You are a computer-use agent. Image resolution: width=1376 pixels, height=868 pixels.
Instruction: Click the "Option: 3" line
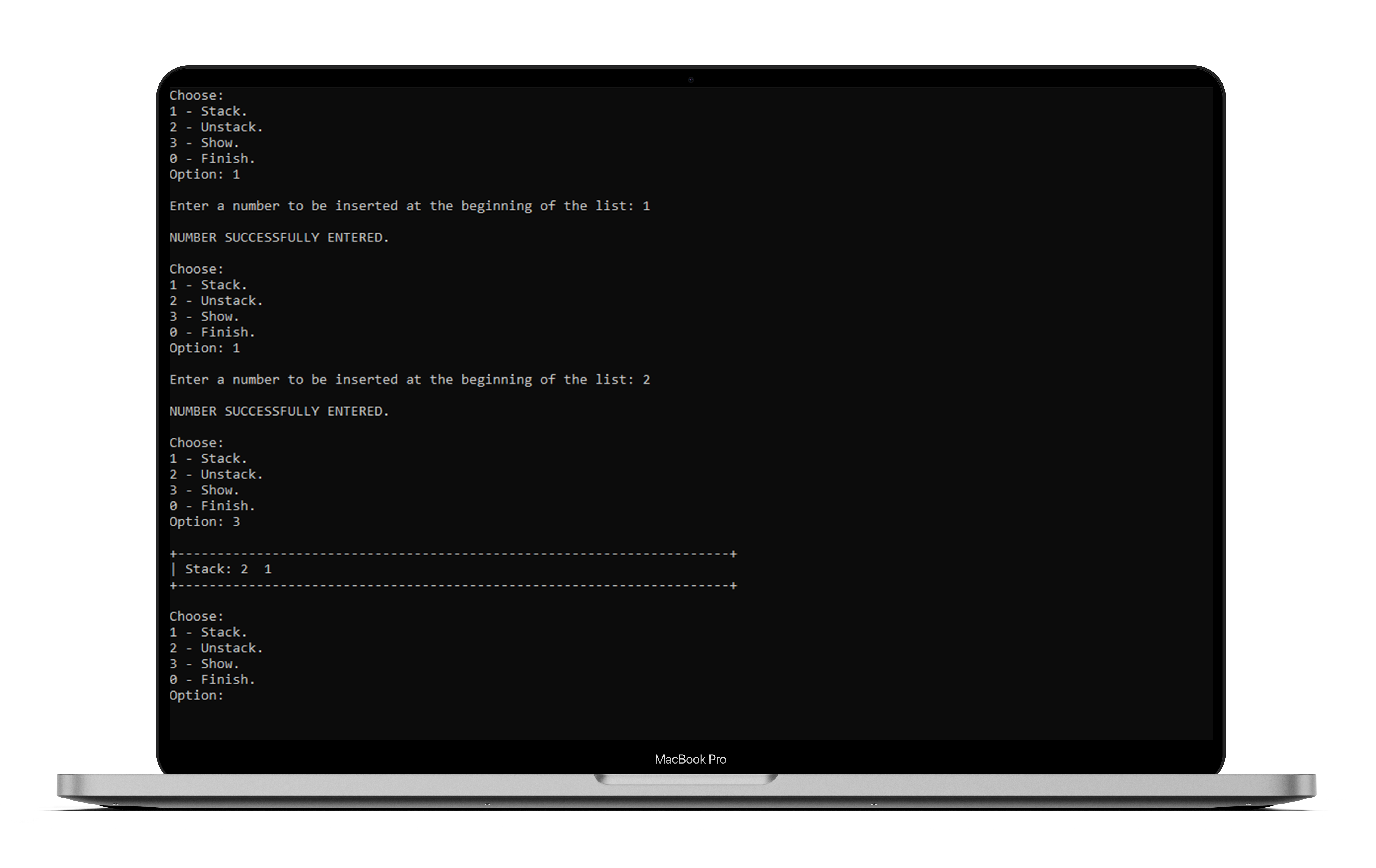coord(205,522)
